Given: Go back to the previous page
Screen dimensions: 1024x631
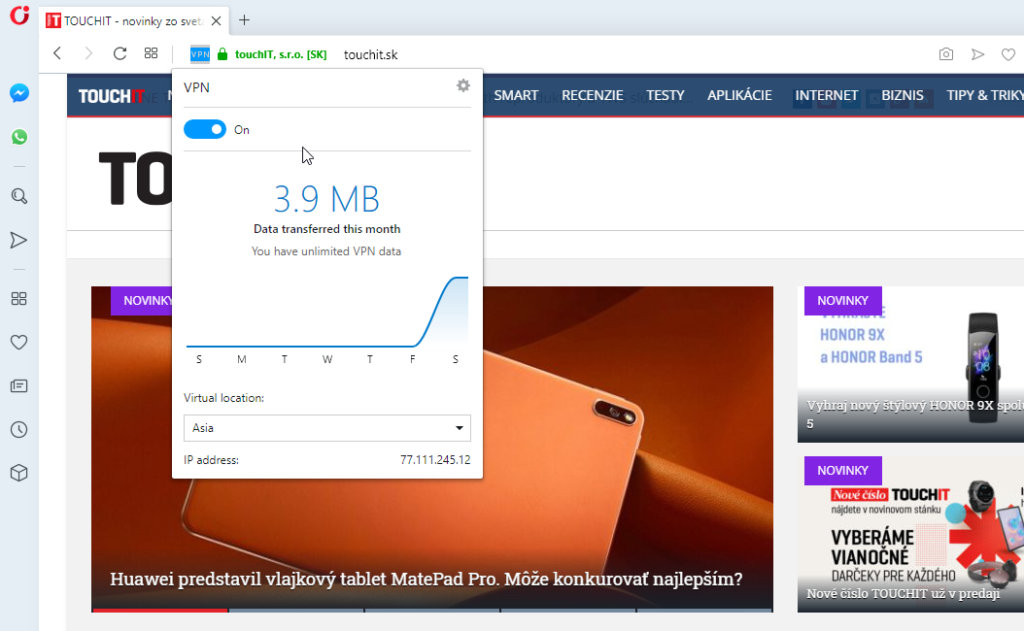Looking at the screenshot, I should click(x=57, y=54).
